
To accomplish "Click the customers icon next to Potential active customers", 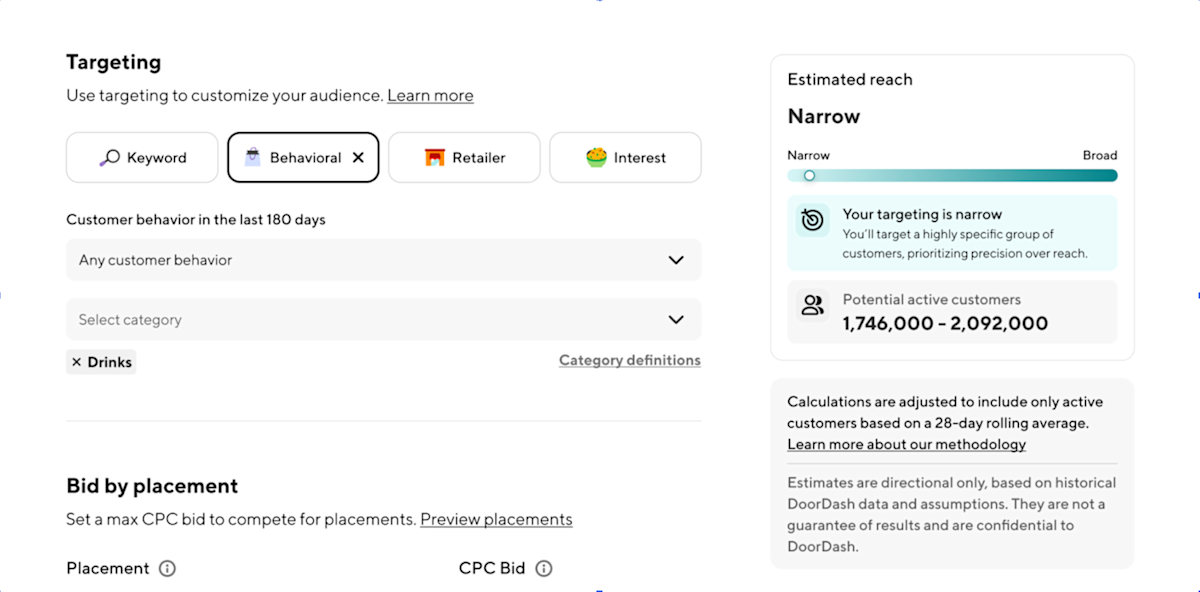I will [813, 304].
